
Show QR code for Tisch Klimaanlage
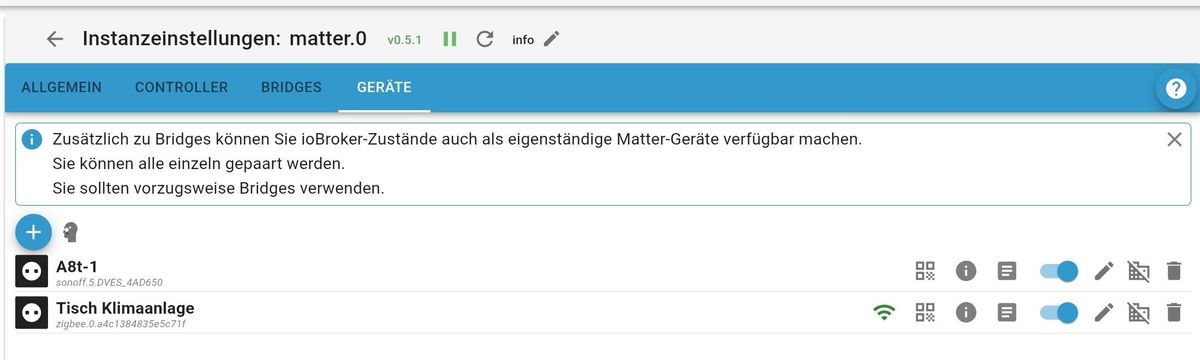925,313
